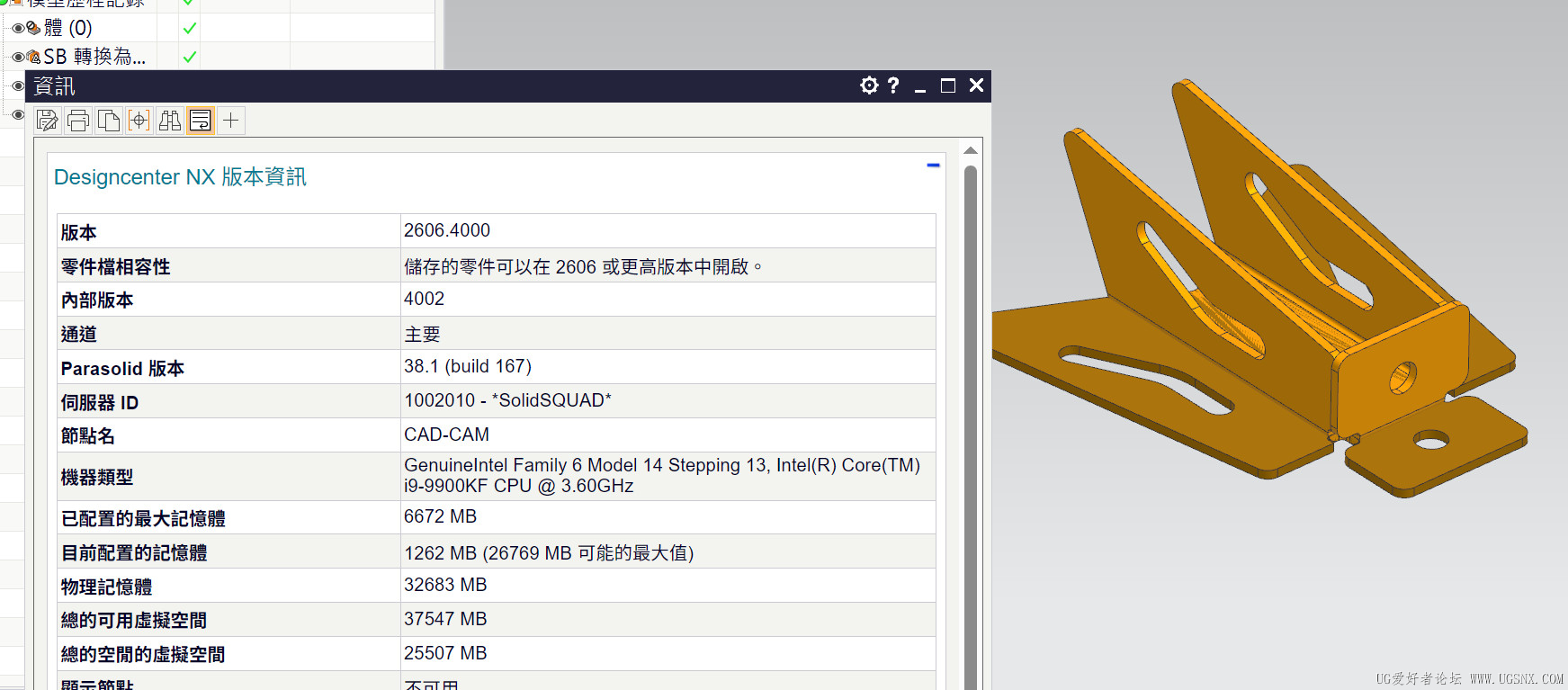Image resolution: width=1568 pixels, height=690 pixels.
Task: Click the version value 2606.4000
Action: click(447, 230)
